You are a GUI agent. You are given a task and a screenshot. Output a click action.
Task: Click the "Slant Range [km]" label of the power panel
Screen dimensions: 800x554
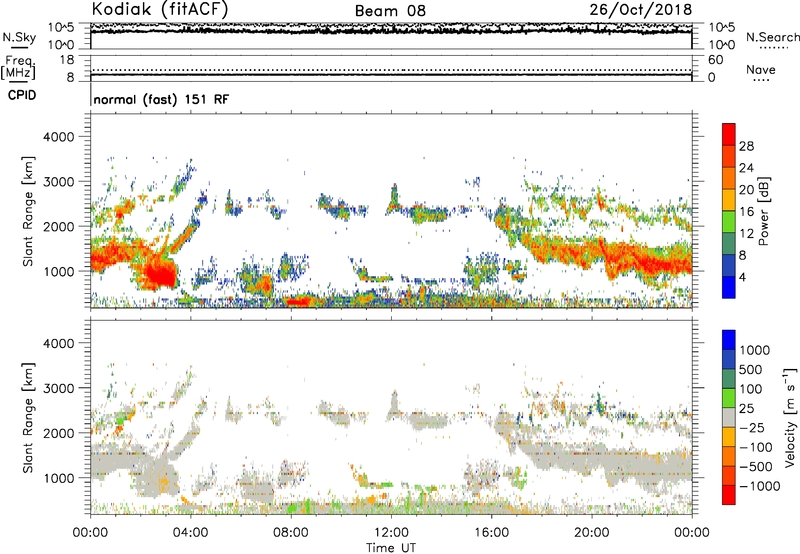(28, 211)
